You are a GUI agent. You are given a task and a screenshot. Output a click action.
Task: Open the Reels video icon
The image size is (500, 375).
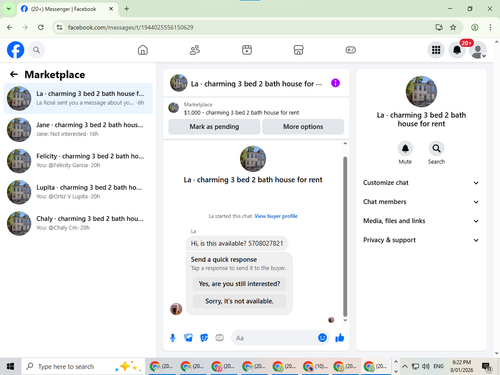(247, 50)
